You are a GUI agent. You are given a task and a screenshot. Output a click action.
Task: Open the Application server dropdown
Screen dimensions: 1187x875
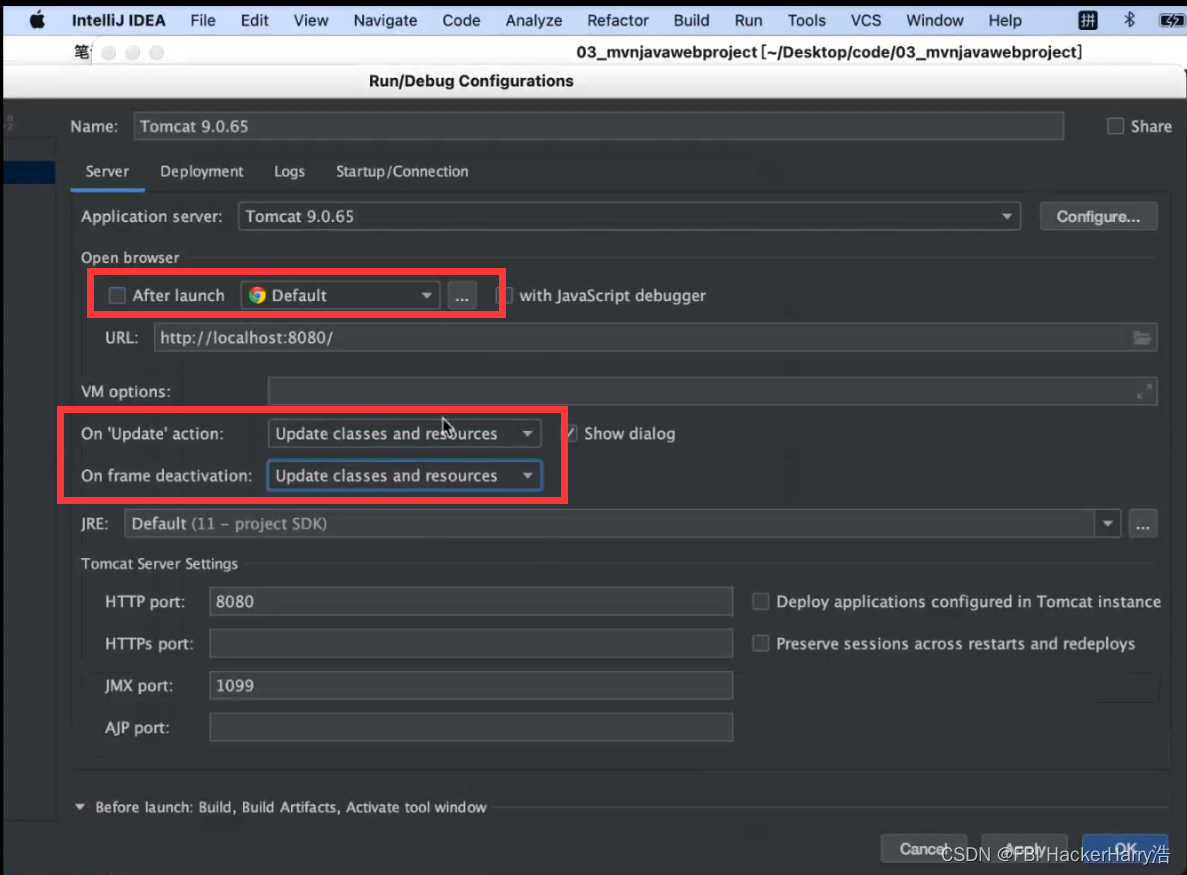(629, 216)
